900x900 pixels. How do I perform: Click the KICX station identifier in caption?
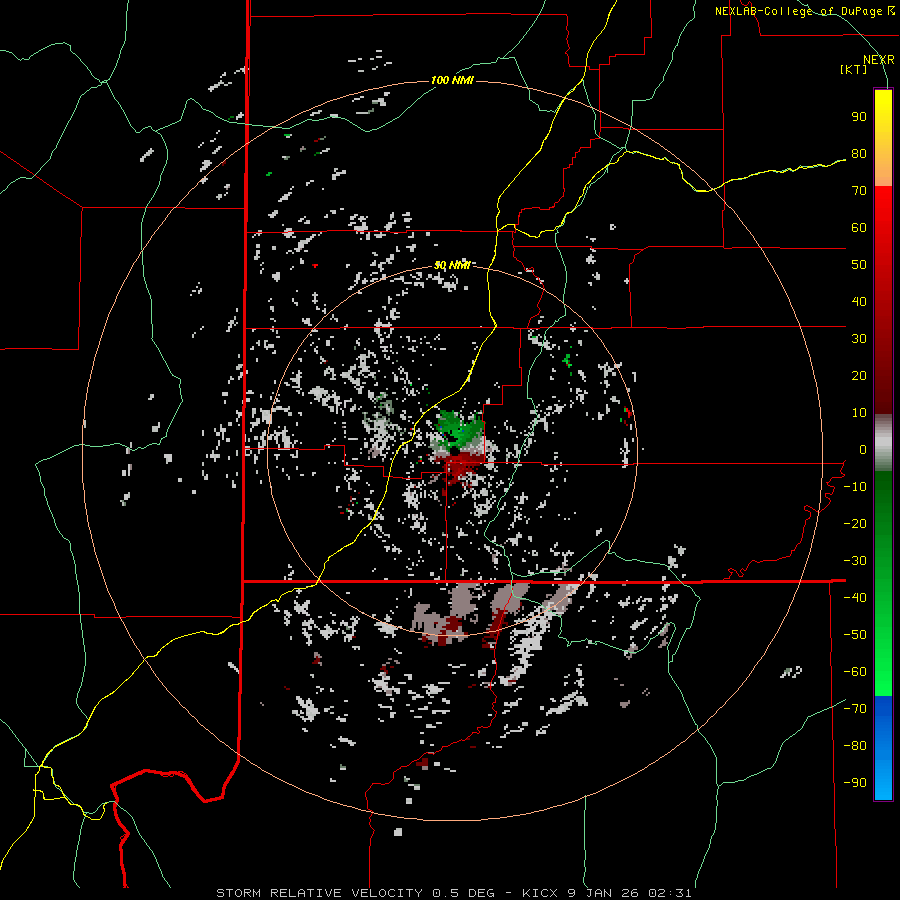click(x=540, y=893)
